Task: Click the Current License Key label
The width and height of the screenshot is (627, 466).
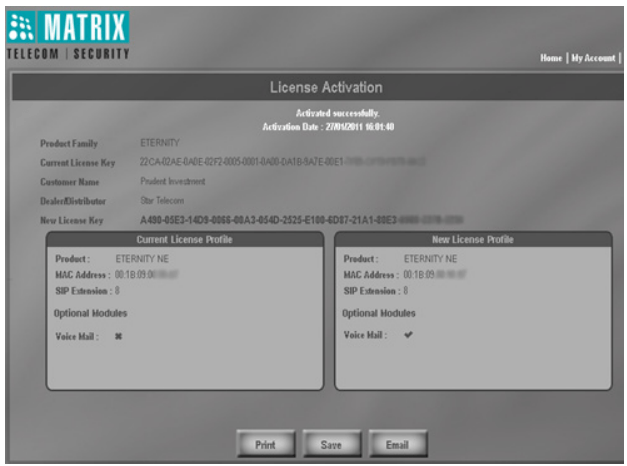Action: (x=78, y=163)
